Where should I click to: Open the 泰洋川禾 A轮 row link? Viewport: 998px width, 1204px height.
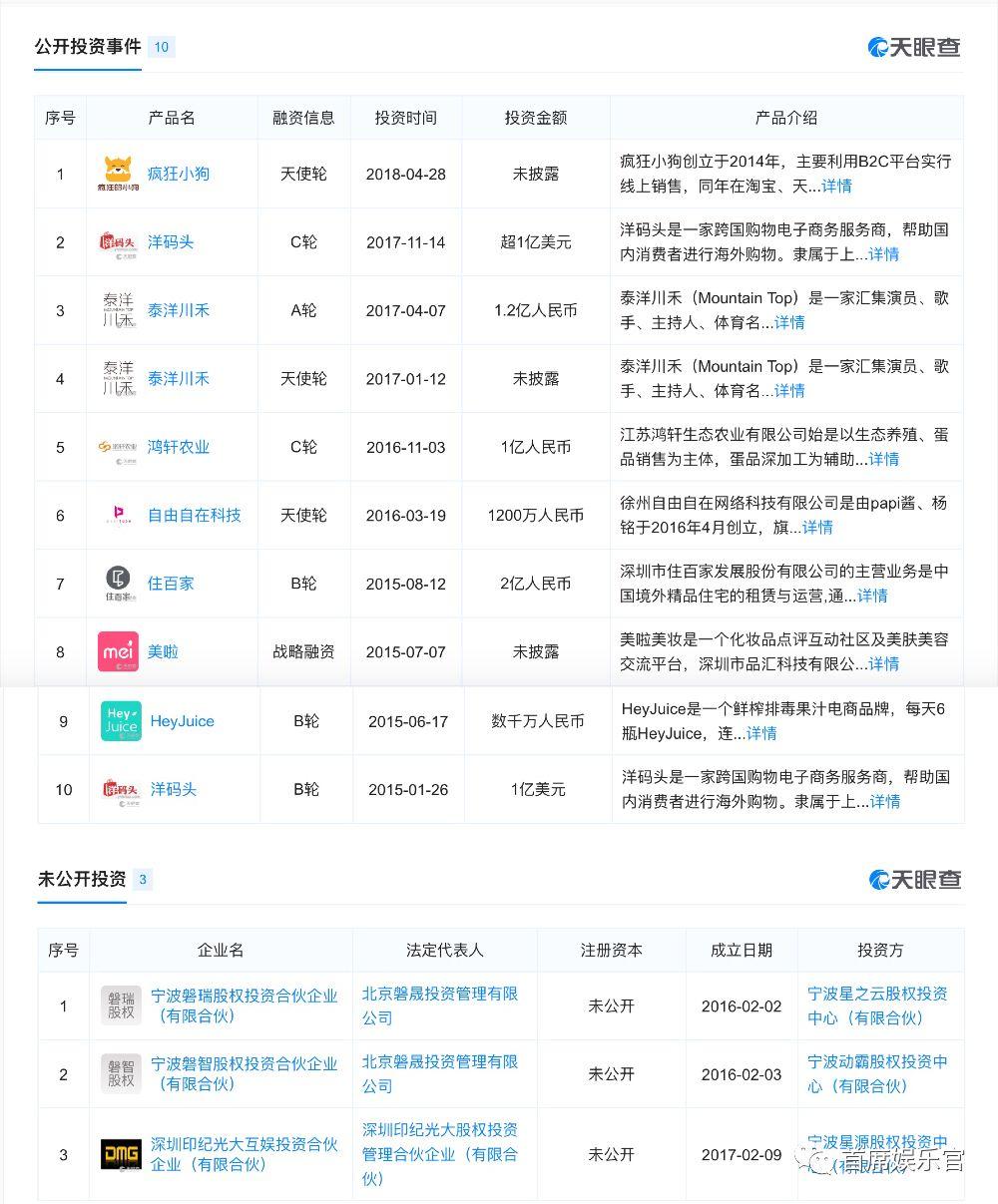point(179,310)
